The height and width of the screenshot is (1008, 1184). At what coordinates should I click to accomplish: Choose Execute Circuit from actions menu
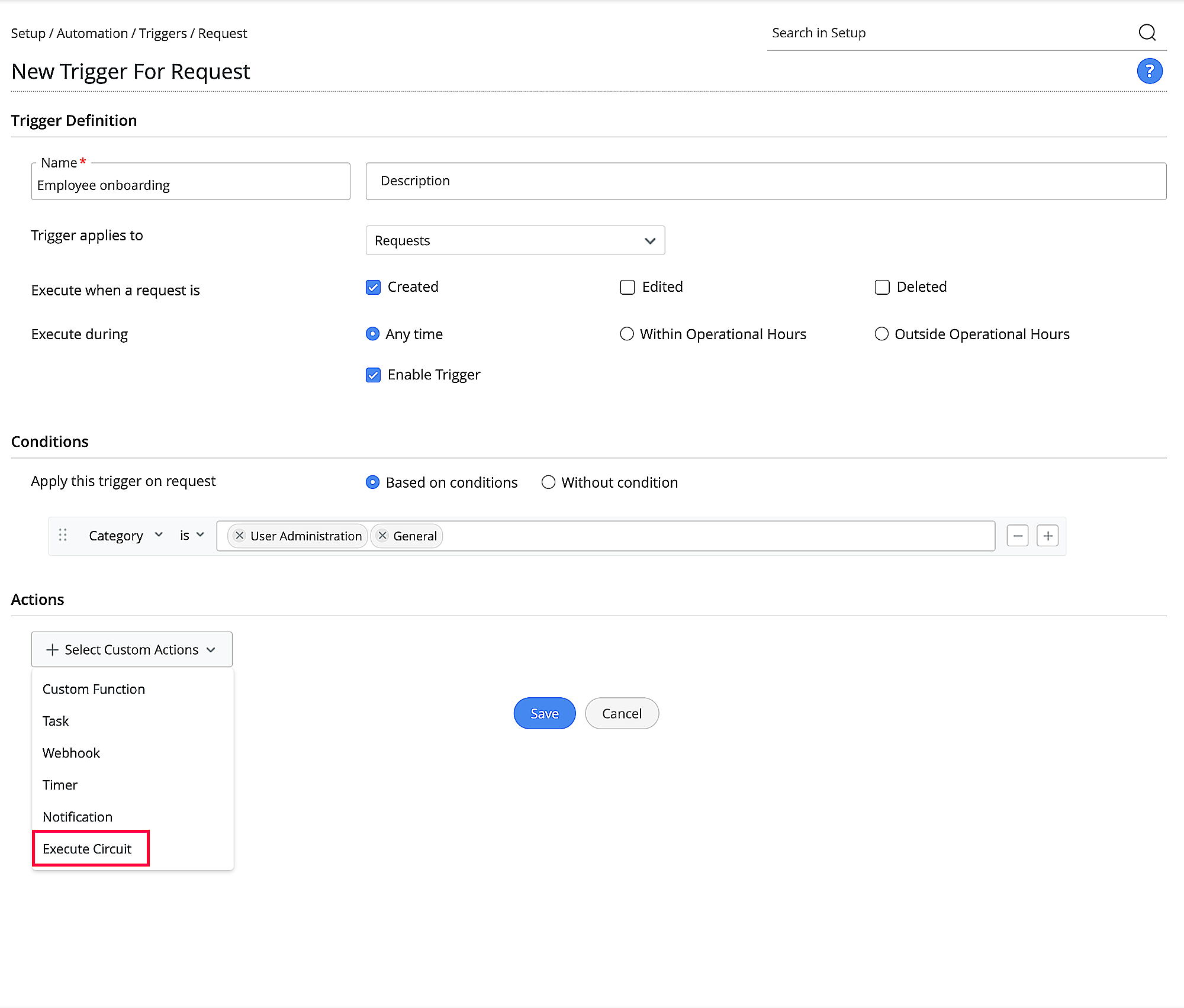[x=87, y=849]
